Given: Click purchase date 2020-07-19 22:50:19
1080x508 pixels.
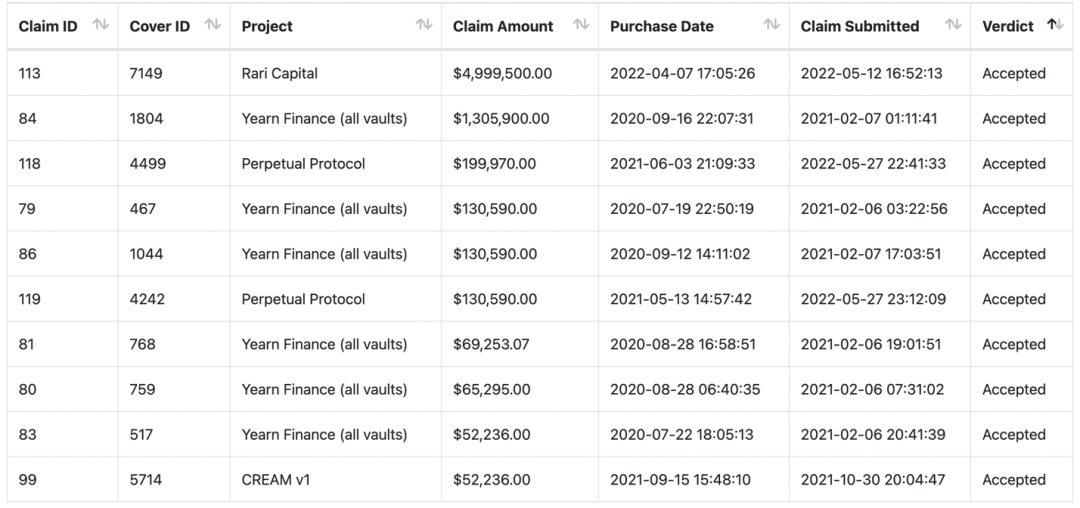Looking at the screenshot, I should [x=682, y=209].
